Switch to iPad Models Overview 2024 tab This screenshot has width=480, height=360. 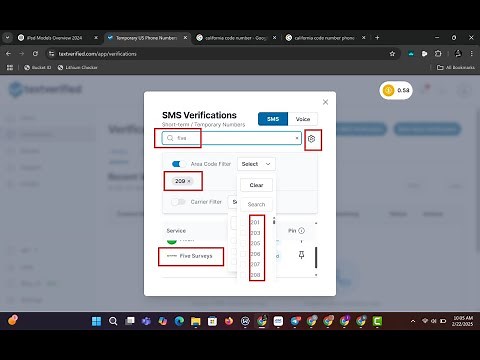point(55,38)
